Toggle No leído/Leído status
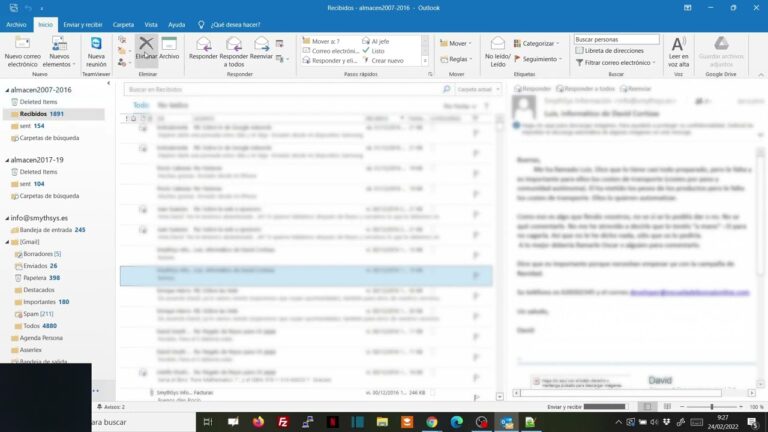This screenshot has height=432, width=768. (498, 51)
